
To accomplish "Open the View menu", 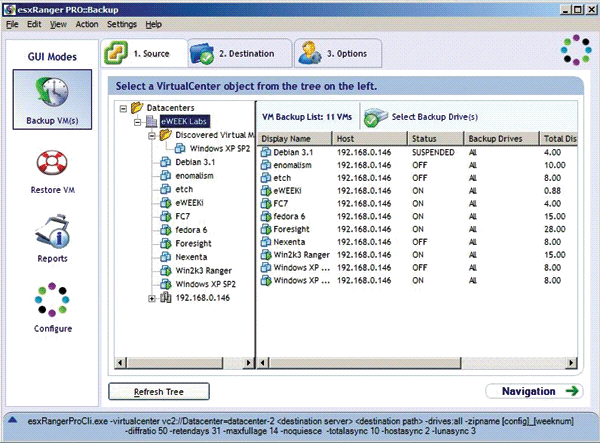I will pyautogui.click(x=58, y=24).
